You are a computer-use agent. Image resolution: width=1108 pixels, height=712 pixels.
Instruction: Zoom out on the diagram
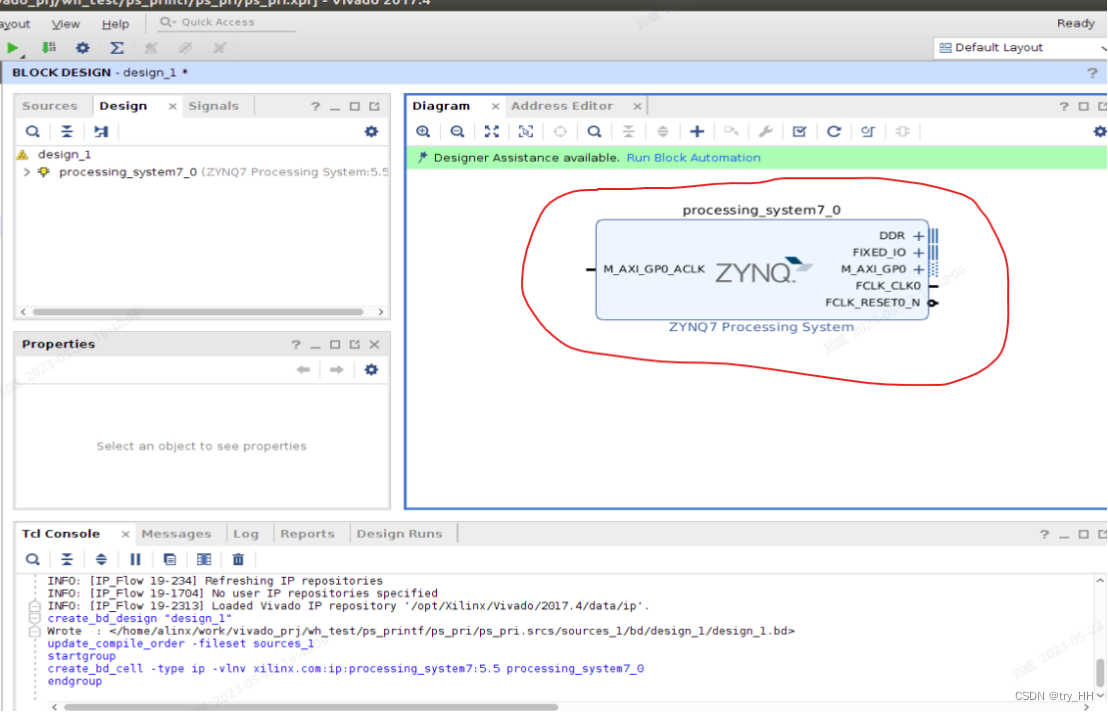(457, 131)
